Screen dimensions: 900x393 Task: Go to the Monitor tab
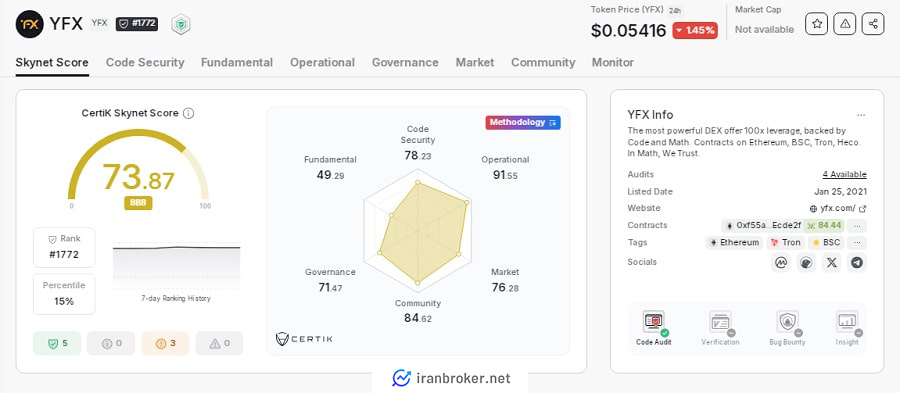click(613, 63)
